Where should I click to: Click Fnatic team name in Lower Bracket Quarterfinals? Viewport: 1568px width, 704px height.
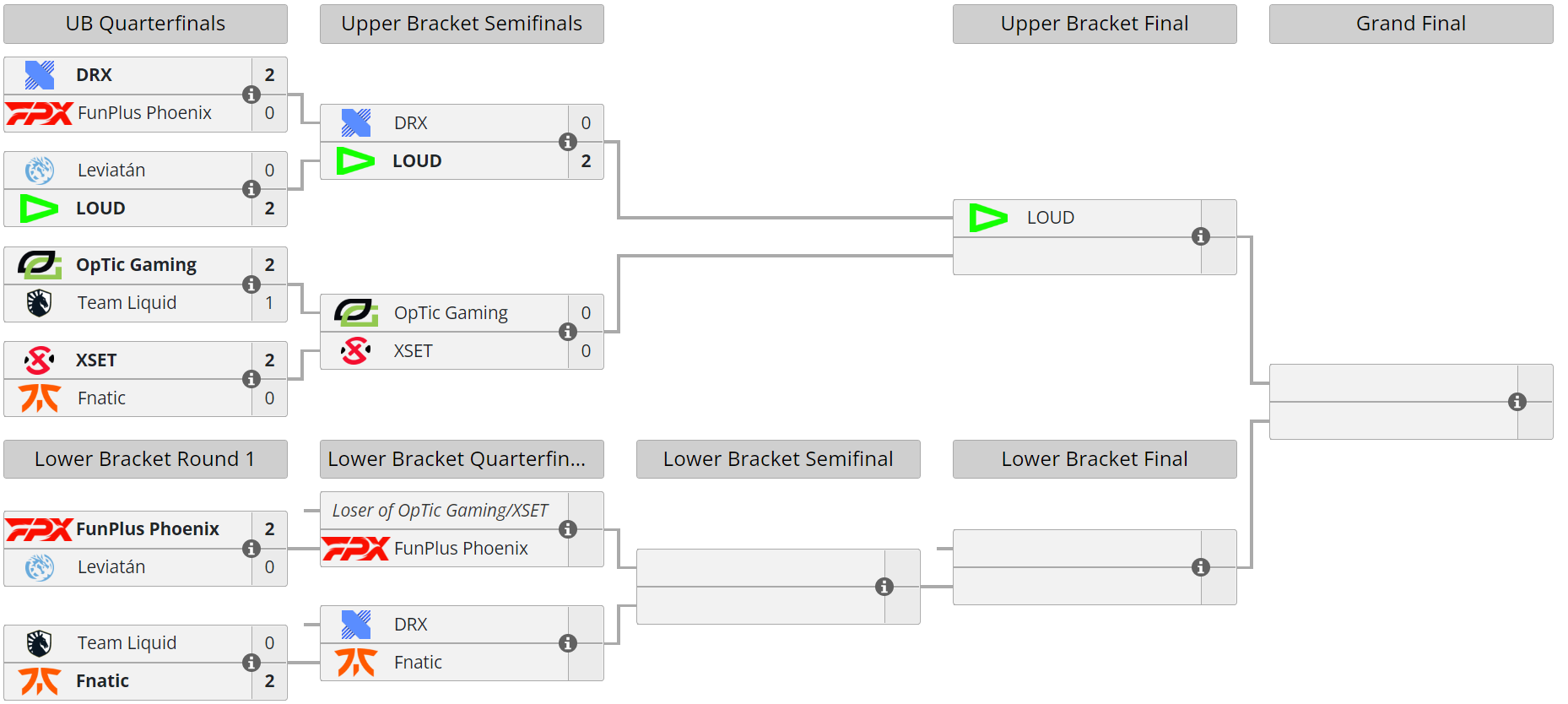(x=418, y=663)
